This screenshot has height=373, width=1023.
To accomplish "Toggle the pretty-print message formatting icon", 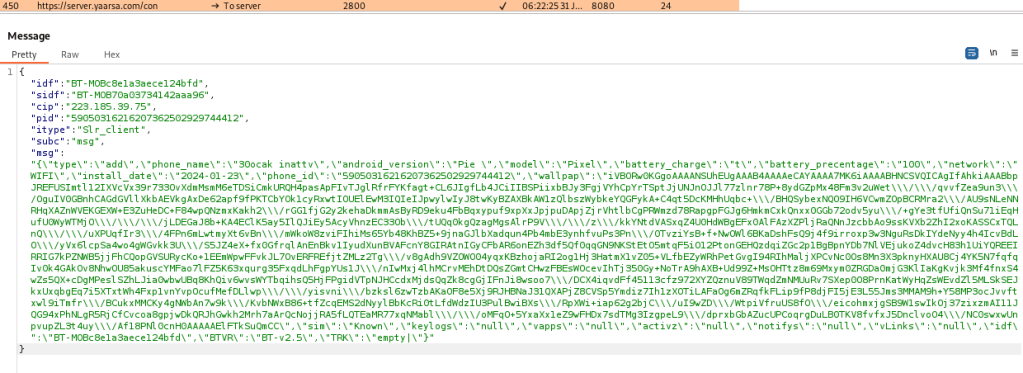I will tap(972, 53).
